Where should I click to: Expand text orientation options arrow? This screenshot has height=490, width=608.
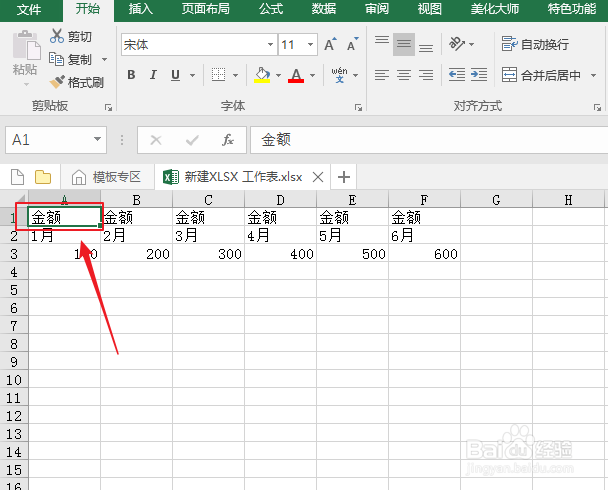pos(472,44)
